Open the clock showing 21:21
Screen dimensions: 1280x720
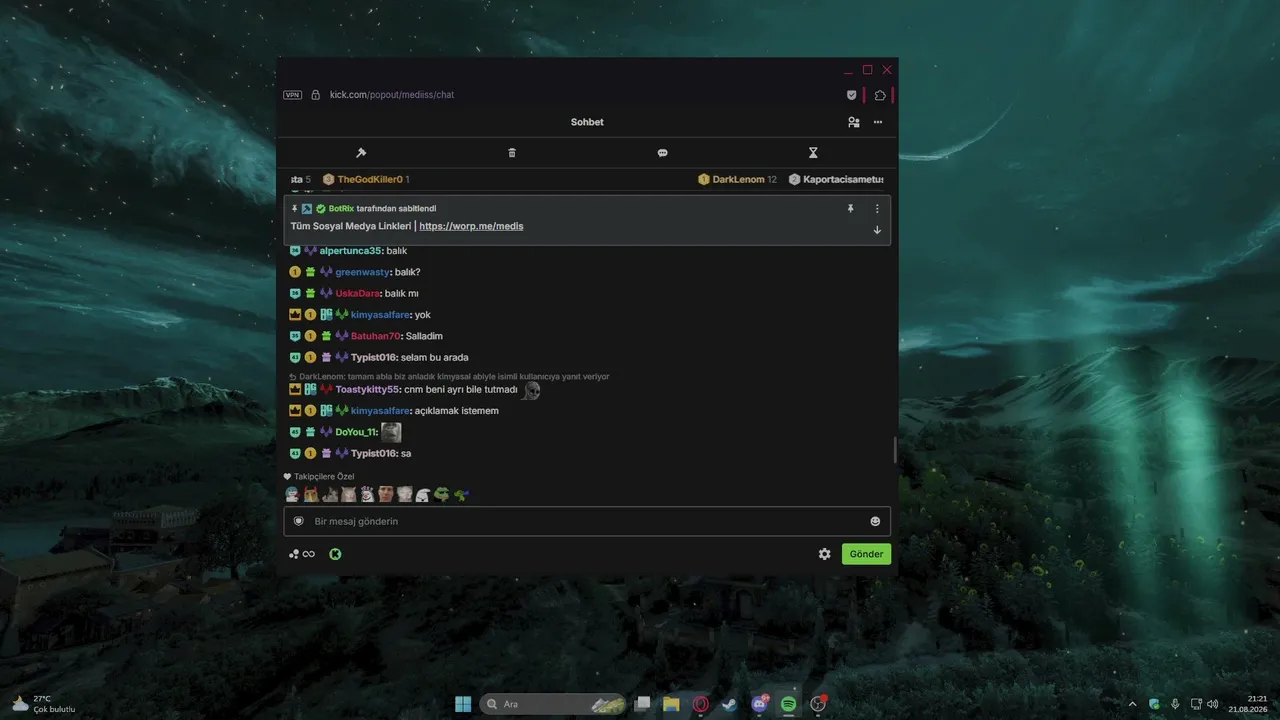(x=1249, y=704)
